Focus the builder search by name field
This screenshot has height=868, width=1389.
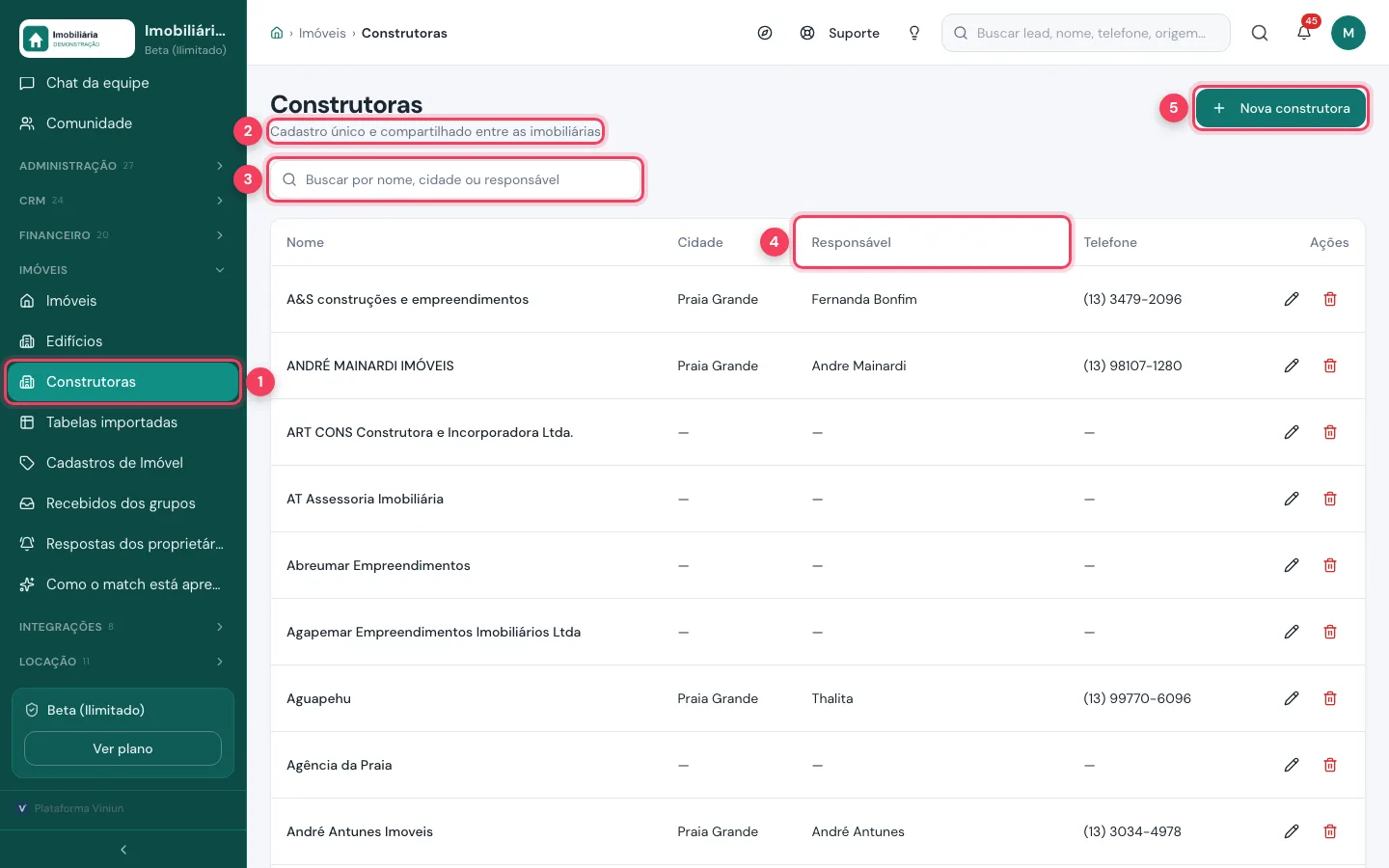pyautogui.click(x=455, y=179)
